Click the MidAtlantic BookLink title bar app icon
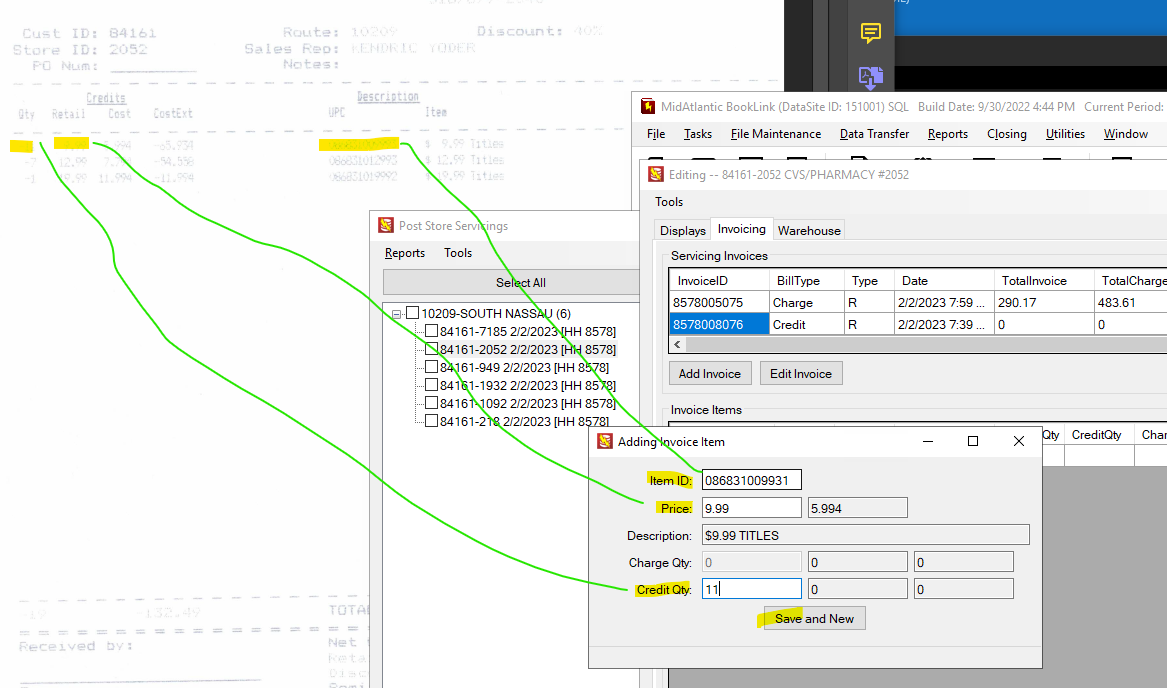This screenshot has width=1167, height=688. click(648, 106)
